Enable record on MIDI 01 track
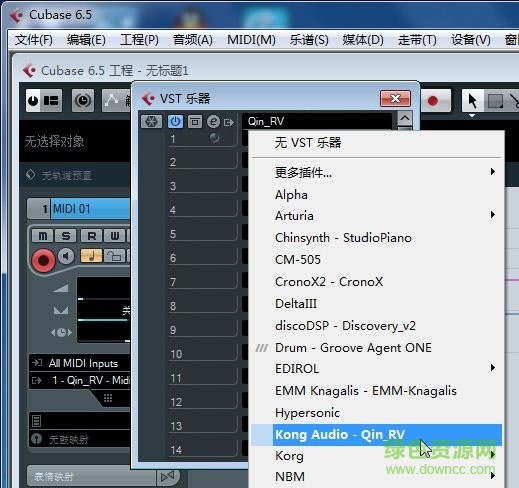The image size is (519, 488). click(x=43, y=260)
